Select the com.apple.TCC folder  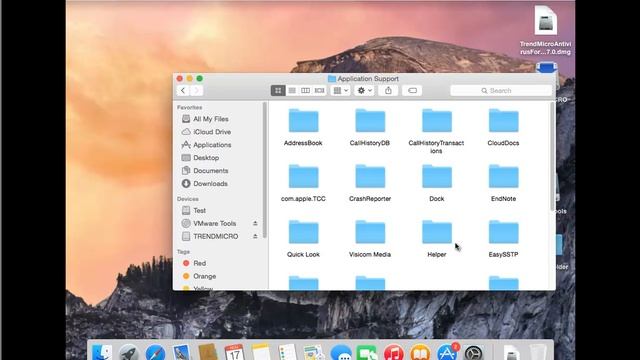click(303, 183)
